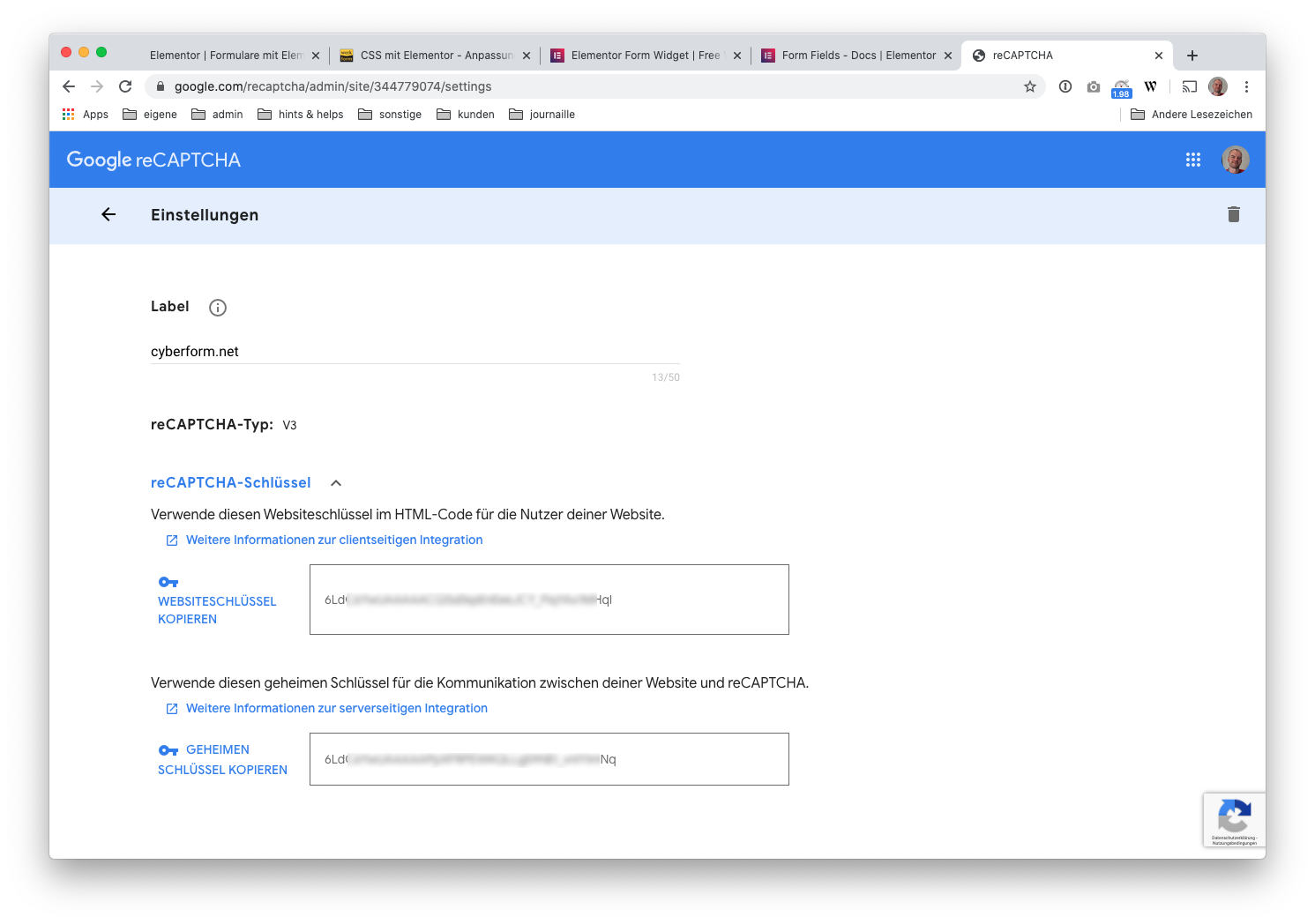Open the Chrome three-dot menu
Image resolution: width=1315 pixels, height=924 pixels.
[1246, 86]
